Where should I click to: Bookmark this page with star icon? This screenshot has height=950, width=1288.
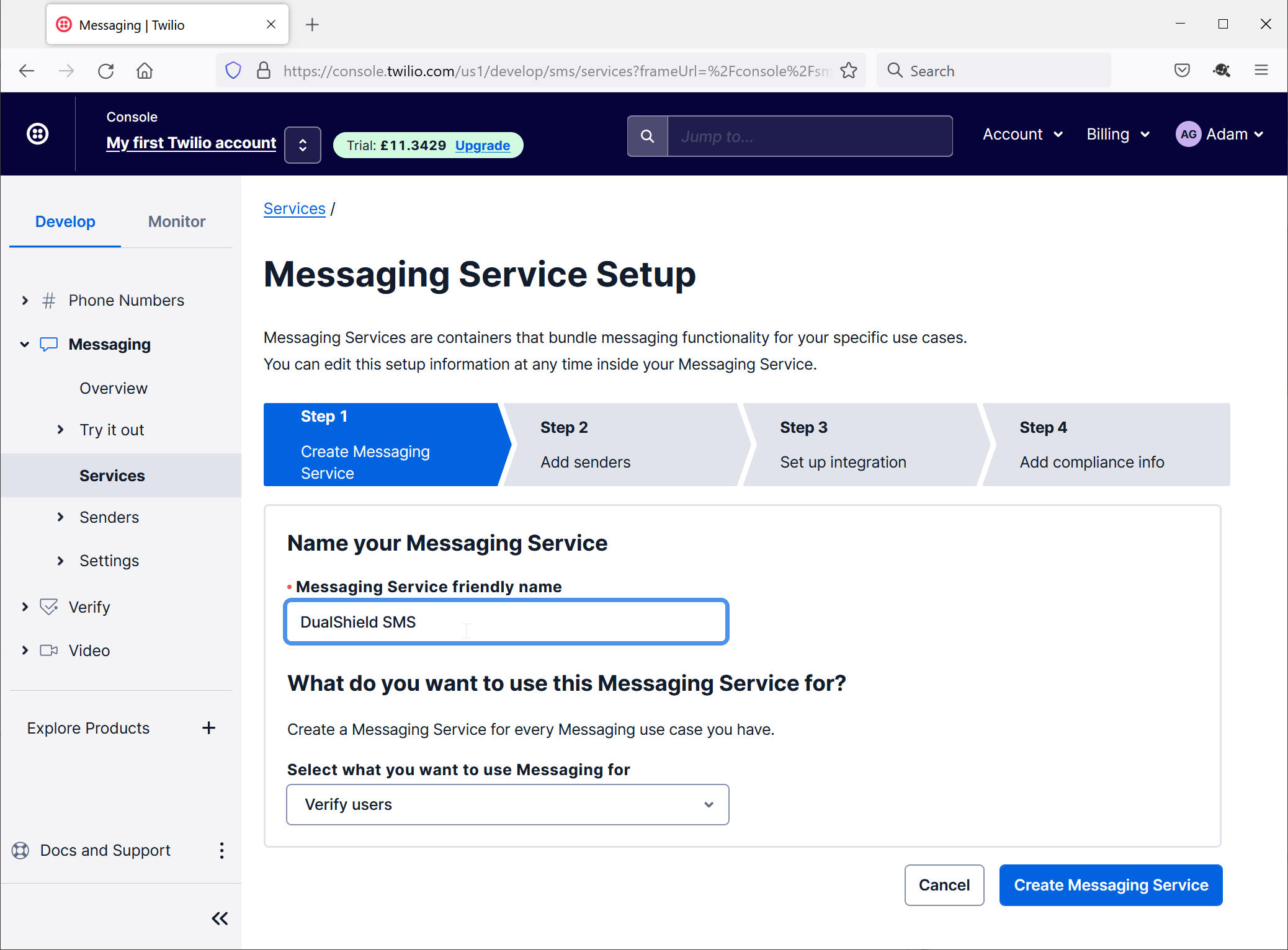tap(849, 71)
